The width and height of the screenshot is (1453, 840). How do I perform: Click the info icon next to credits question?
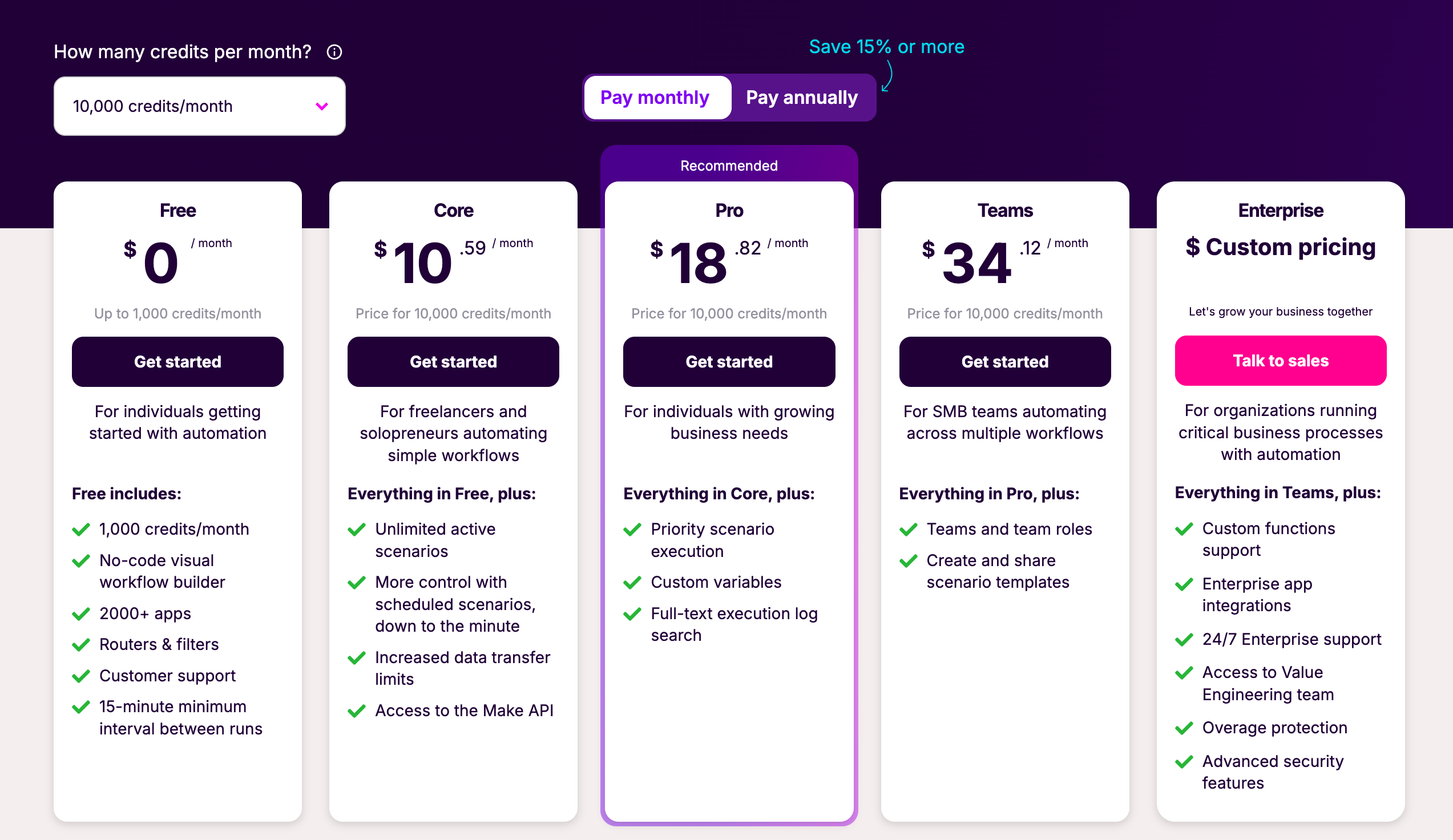334,52
